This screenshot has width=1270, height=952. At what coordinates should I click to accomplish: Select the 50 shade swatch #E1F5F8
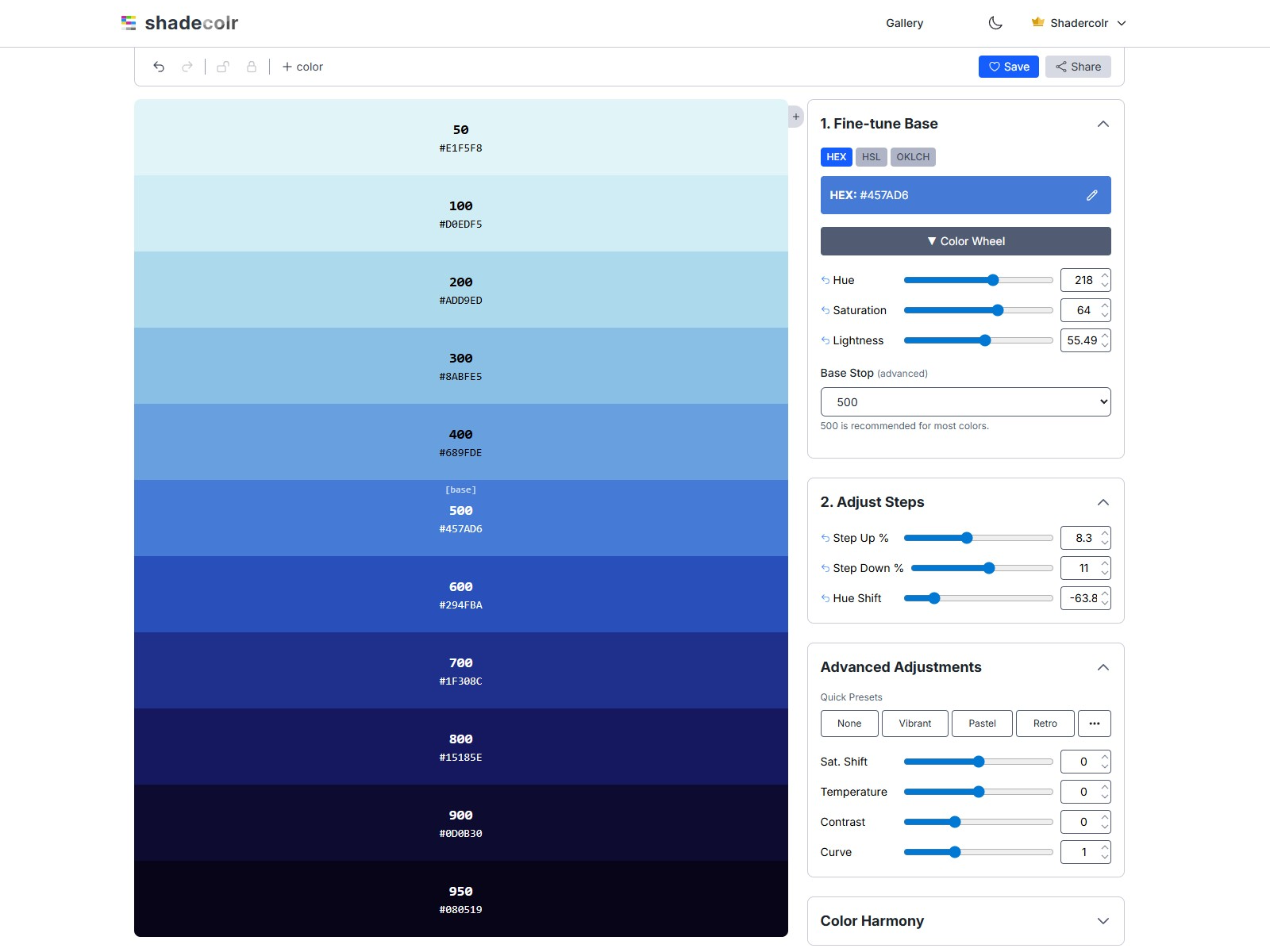[x=461, y=137]
